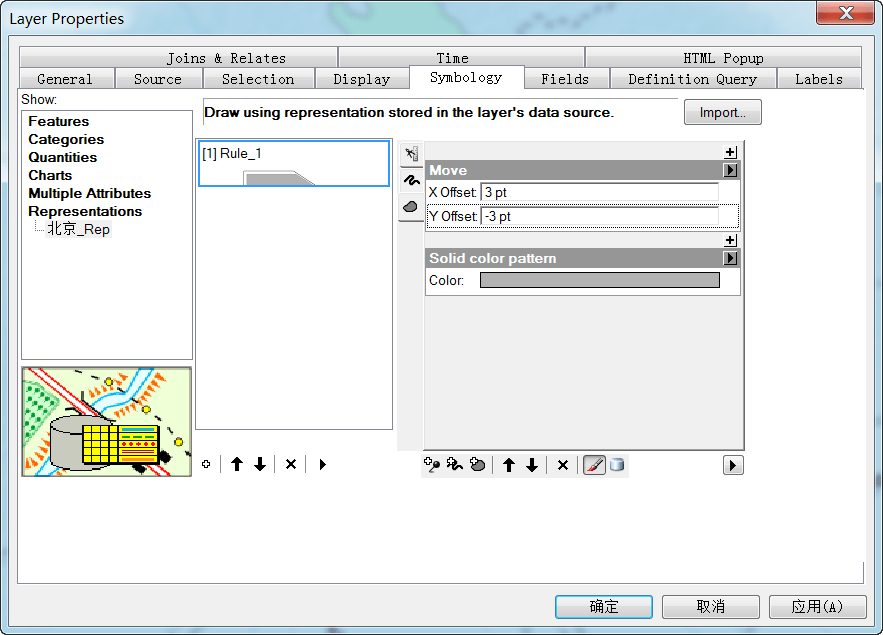Go to the Fields tab
Screen dimensions: 883x635
(565, 79)
